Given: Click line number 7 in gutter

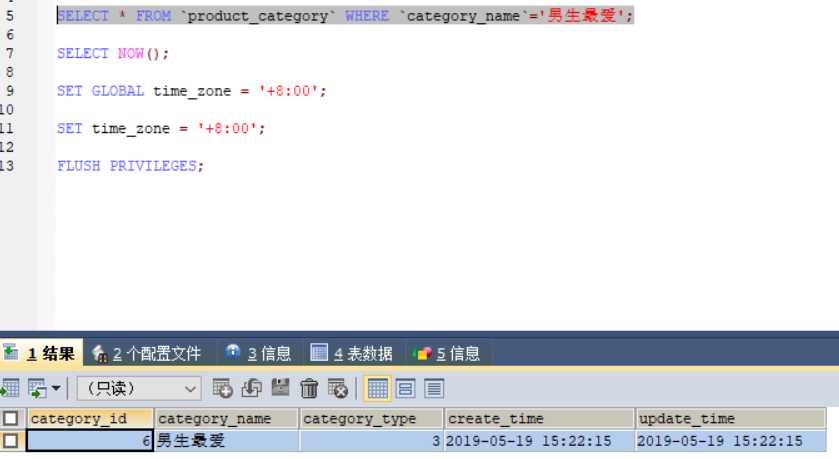Looking at the screenshot, I should 9,53.
